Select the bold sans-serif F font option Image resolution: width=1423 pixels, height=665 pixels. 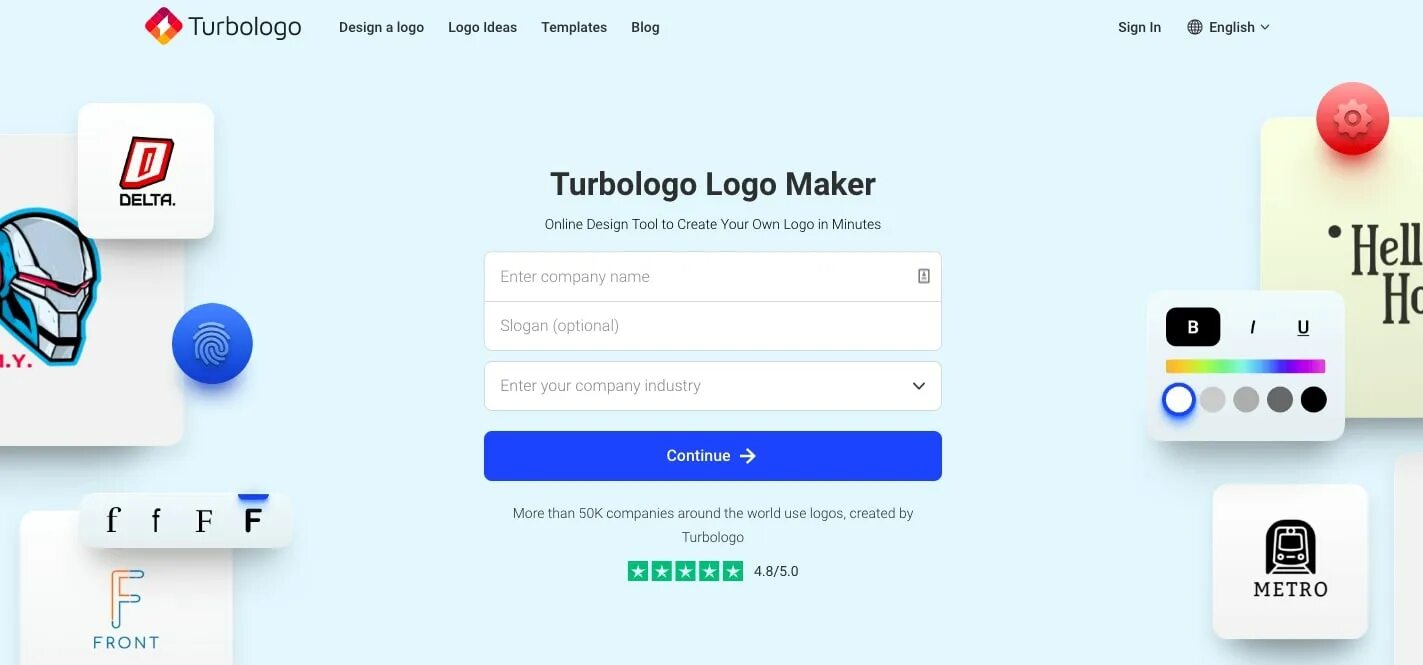253,520
